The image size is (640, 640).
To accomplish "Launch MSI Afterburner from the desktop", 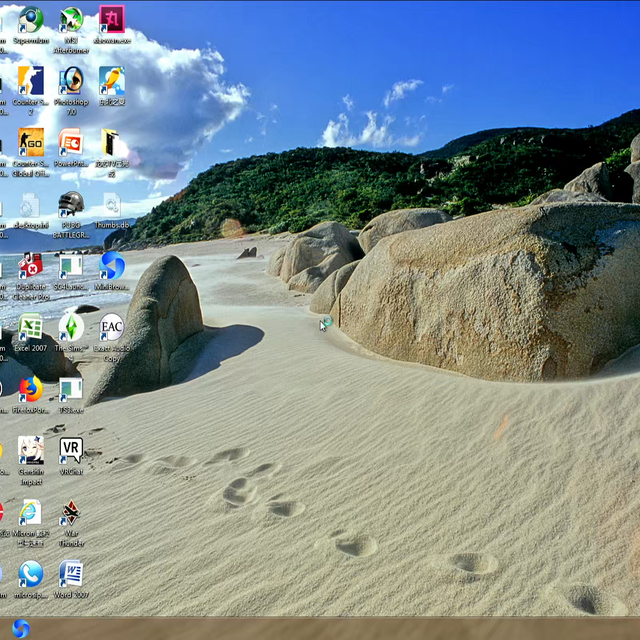I will pyautogui.click(x=71, y=20).
